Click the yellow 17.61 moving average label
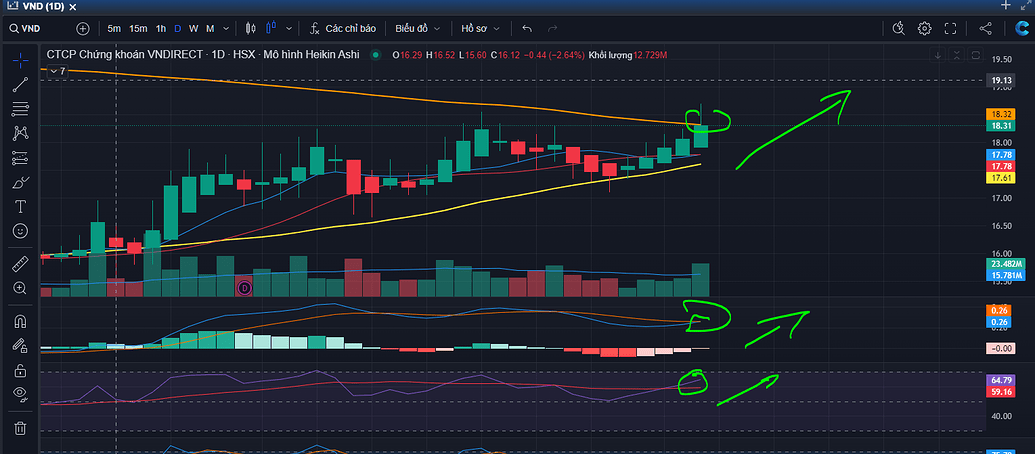Image resolution: width=1035 pixels, height=454 pixels. click(x=1003, y=178)
